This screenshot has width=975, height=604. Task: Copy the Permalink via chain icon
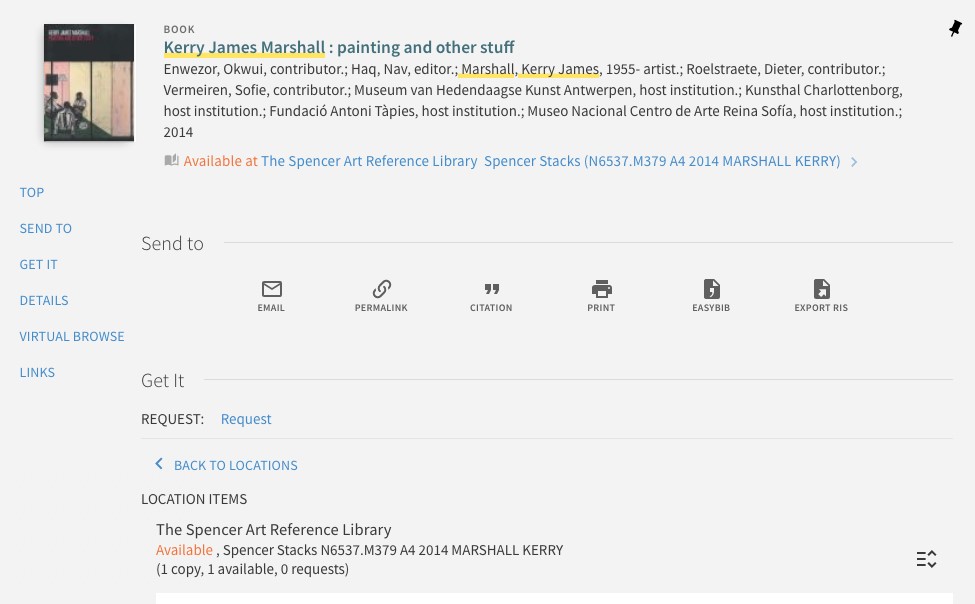[381, 290]
